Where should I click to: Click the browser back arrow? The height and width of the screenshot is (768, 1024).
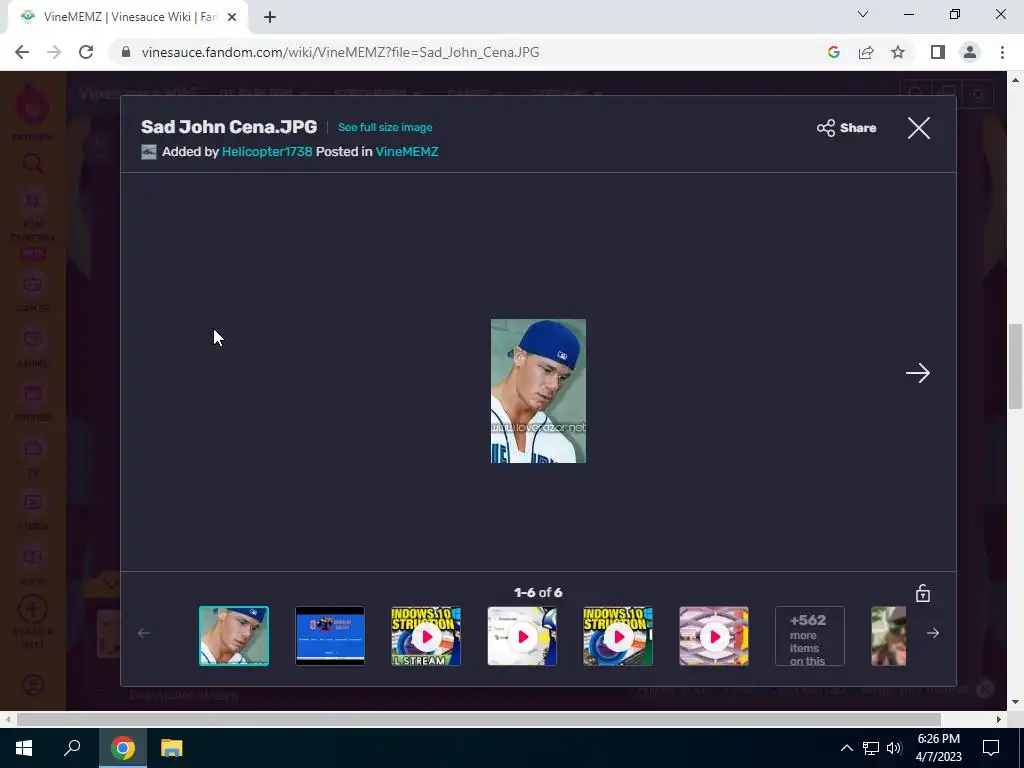coord(22,52)
